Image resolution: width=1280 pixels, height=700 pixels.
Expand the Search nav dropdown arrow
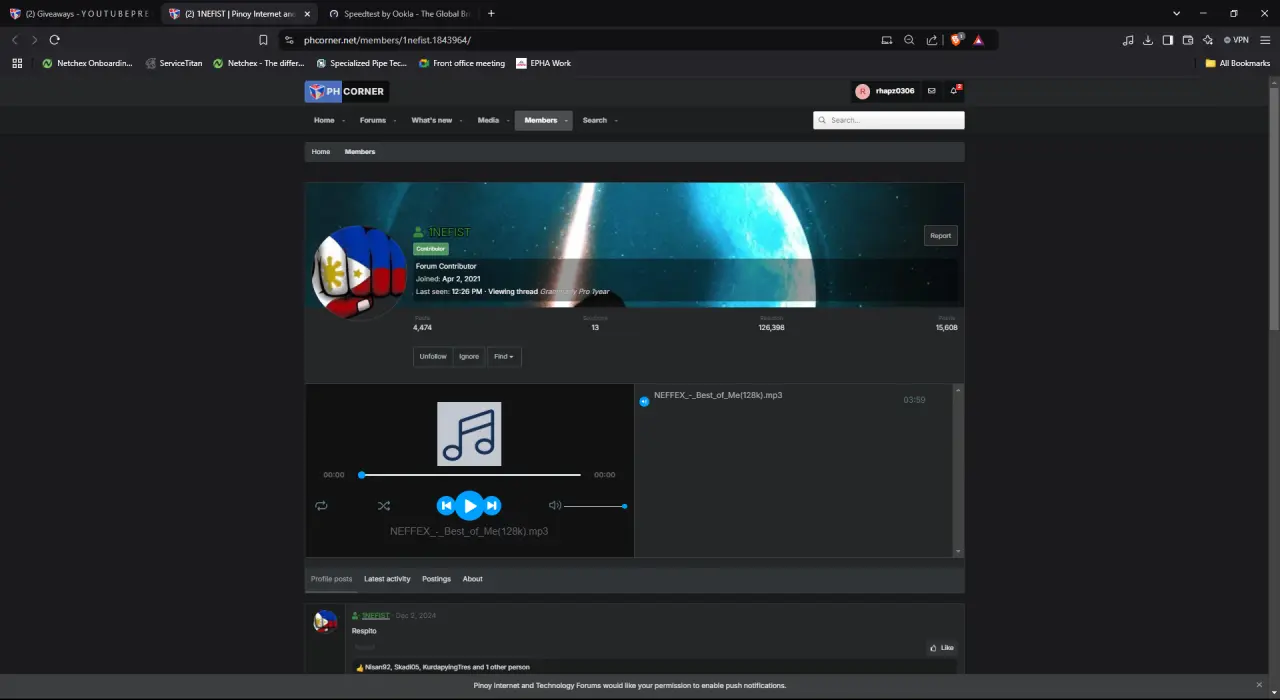(616, 121)
